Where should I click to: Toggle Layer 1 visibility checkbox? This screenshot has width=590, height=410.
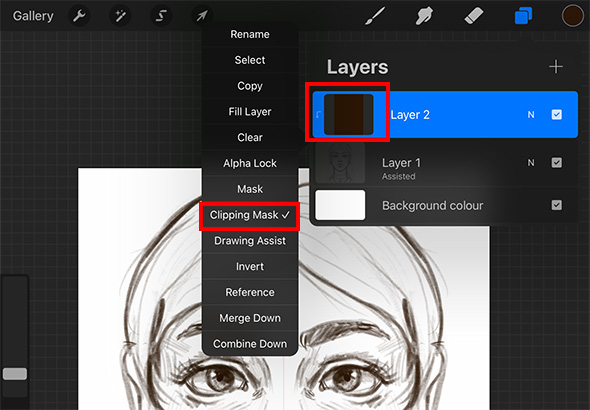pyautogui.click(x=557, y=162)
